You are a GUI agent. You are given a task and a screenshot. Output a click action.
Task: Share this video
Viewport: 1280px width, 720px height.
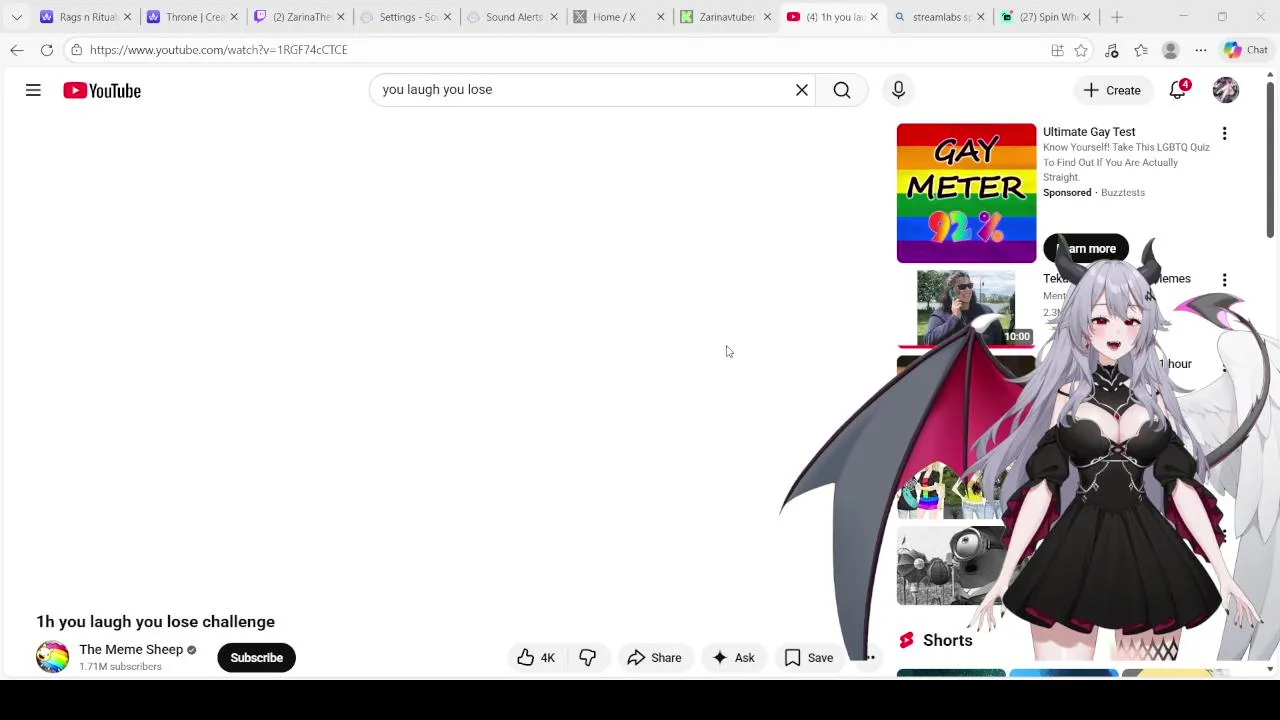[654, 658]
